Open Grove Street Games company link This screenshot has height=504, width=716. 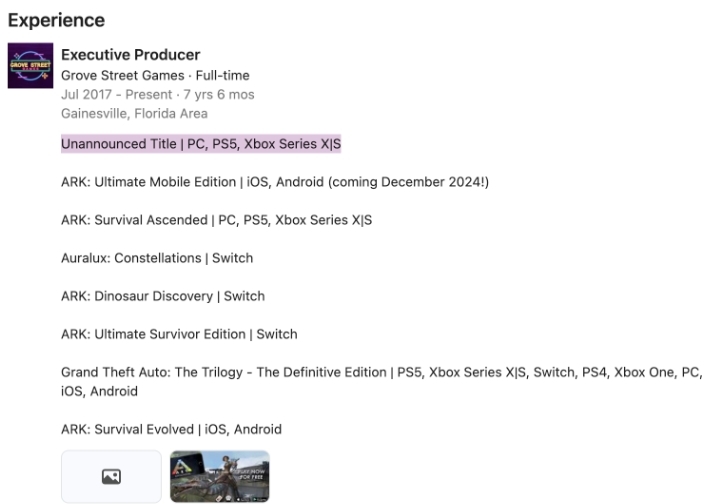[123, 75]
